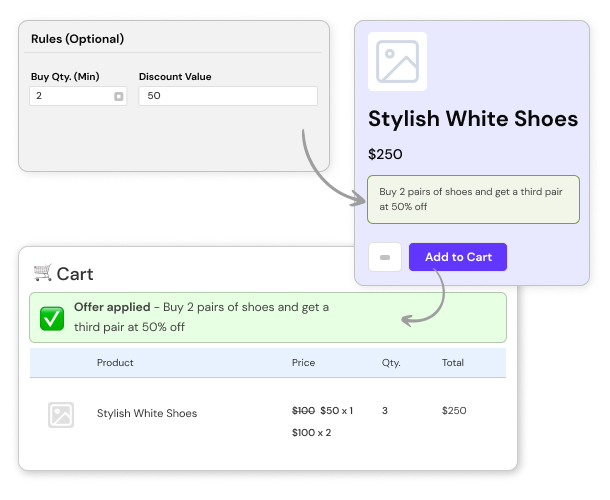Click the small product thumbnail in cart row
The width and height of the screenshot is (610, 500).
(61, 414)
